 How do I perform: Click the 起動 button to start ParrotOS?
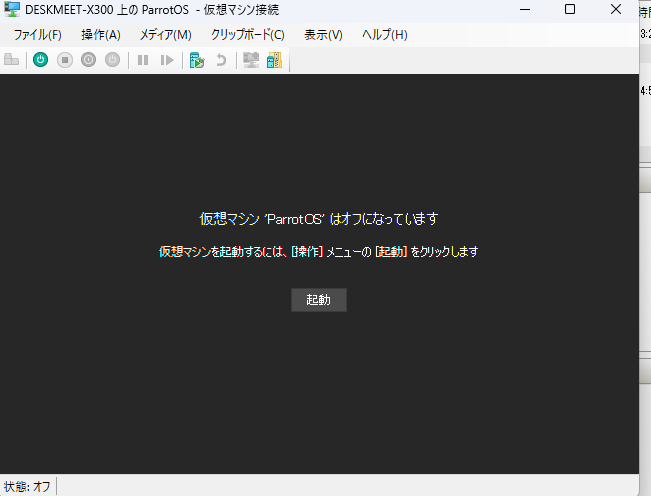tap(318, 300)
